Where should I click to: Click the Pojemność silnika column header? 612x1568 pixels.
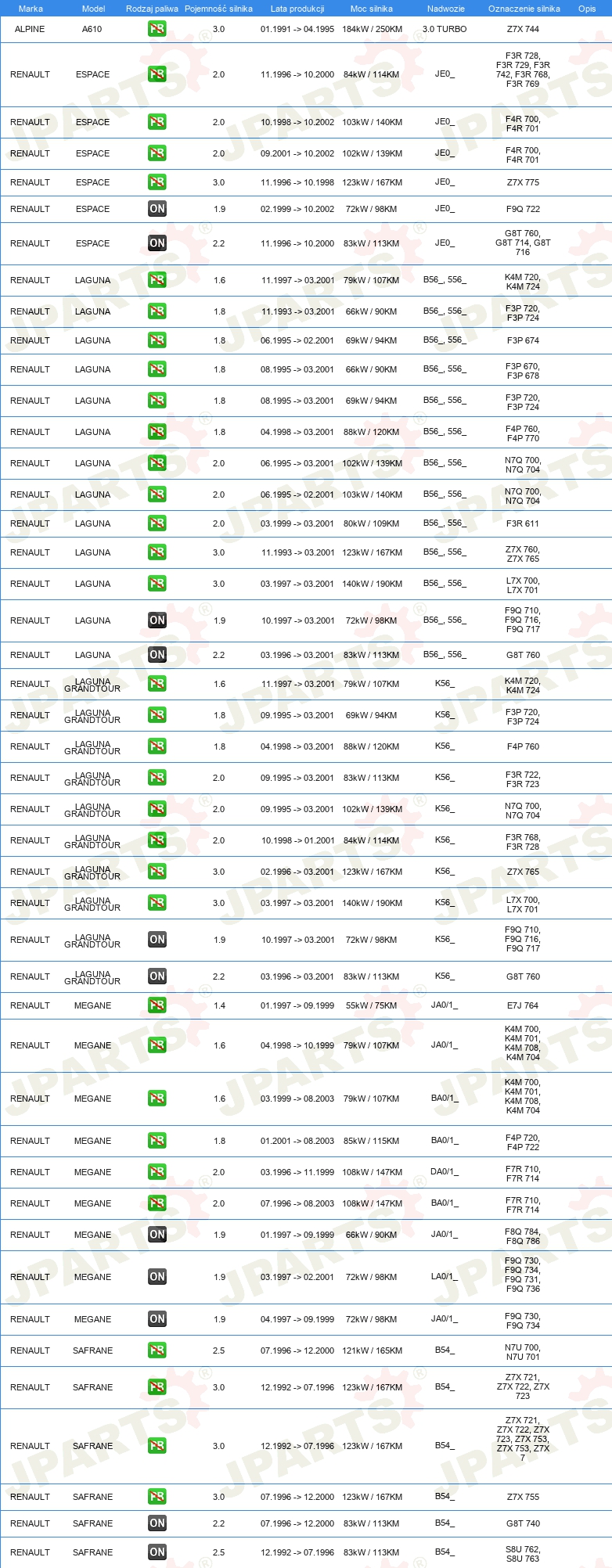[218, 9]
